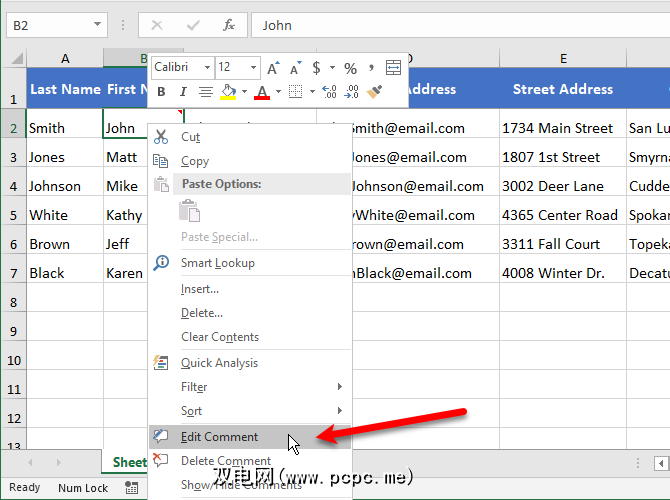Viewport: 670px width, 500px height.
Task: Apply the yellow fill color bucket
Action: (228, 91)
